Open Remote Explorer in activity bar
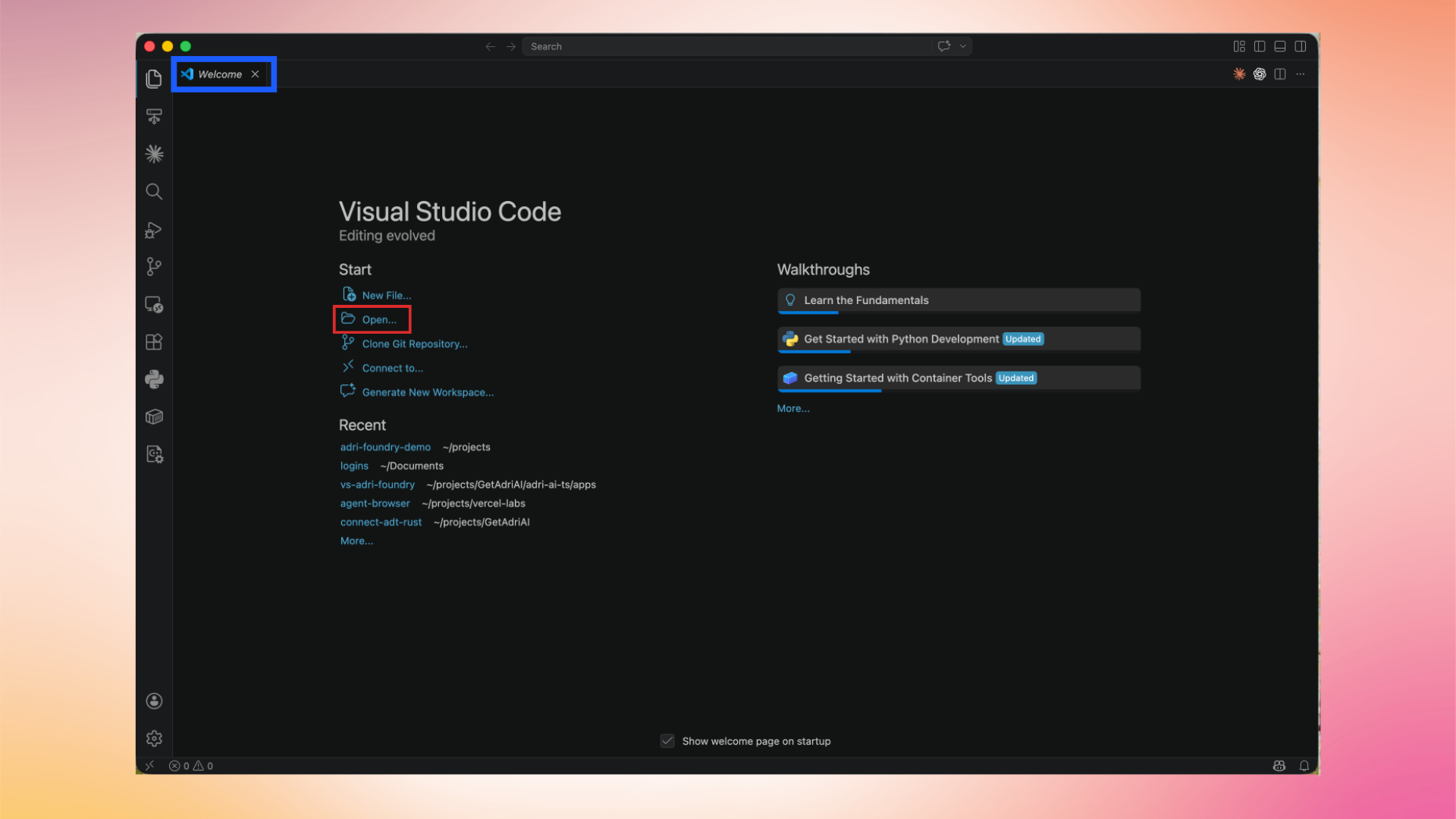 tap(154, 305)
